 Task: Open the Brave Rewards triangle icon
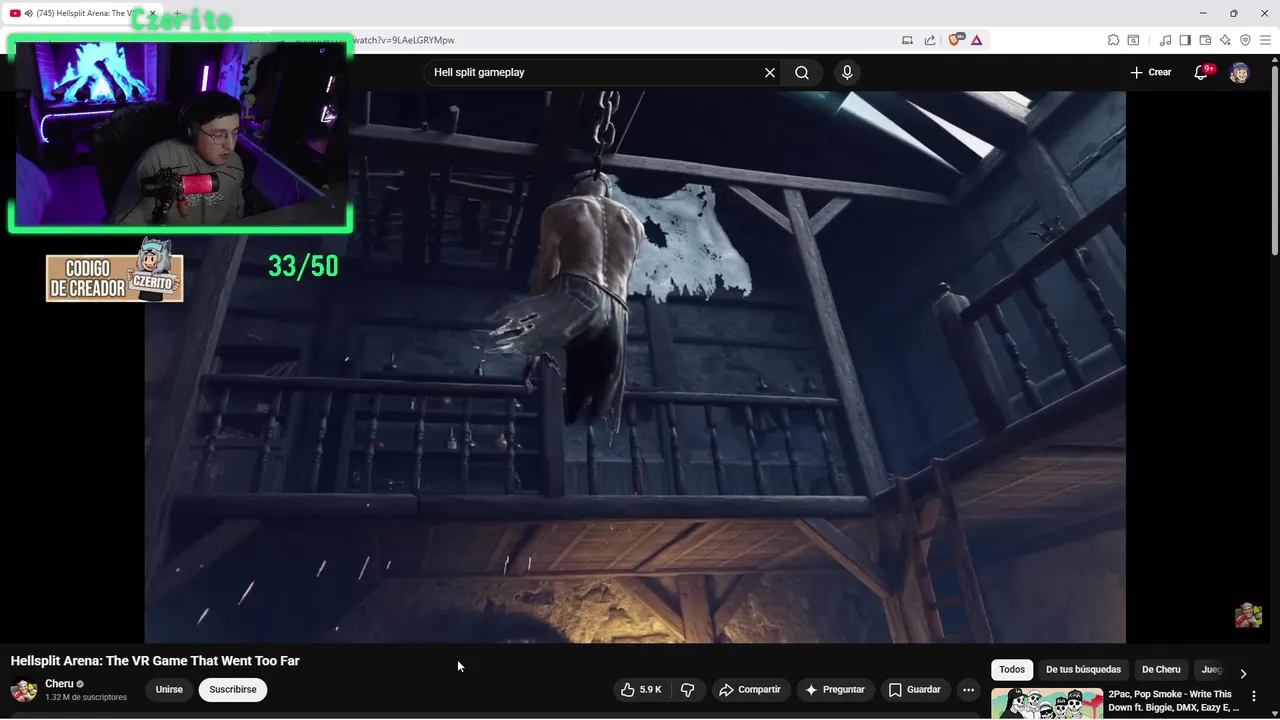point(976,40)
